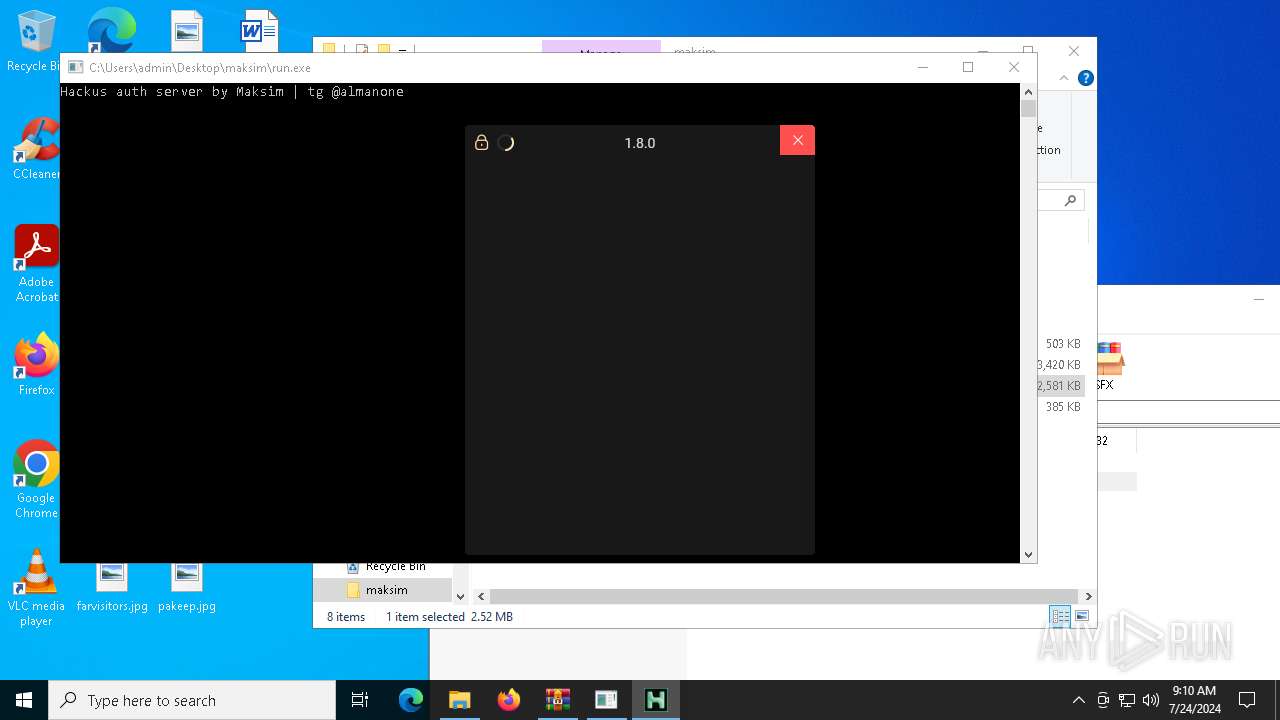Click the 385 KB file size entry
The height and width of the screenshot is (720, 1280).
(x=1063, y=407)
